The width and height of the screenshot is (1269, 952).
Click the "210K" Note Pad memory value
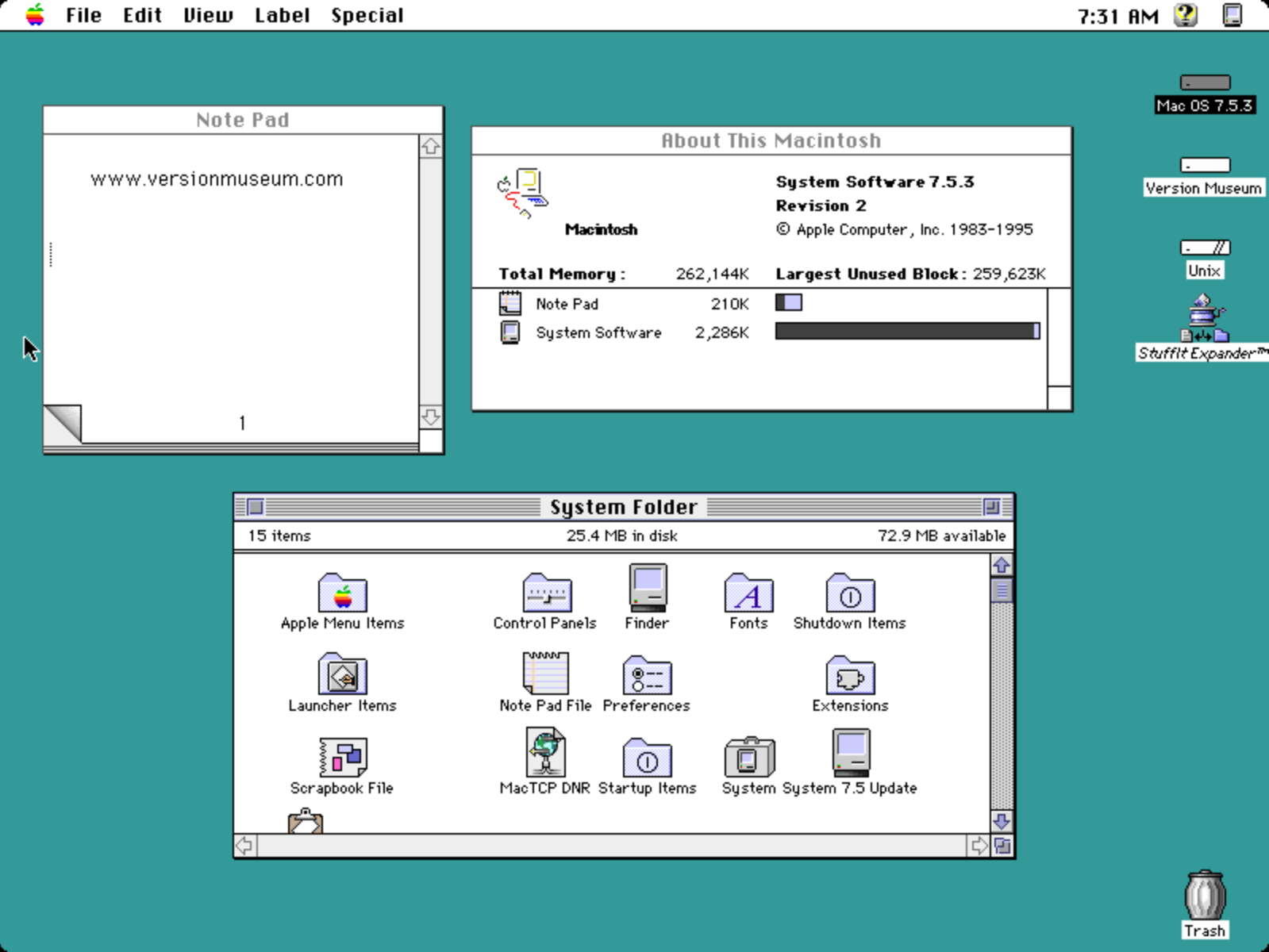(x=730, y=304)
